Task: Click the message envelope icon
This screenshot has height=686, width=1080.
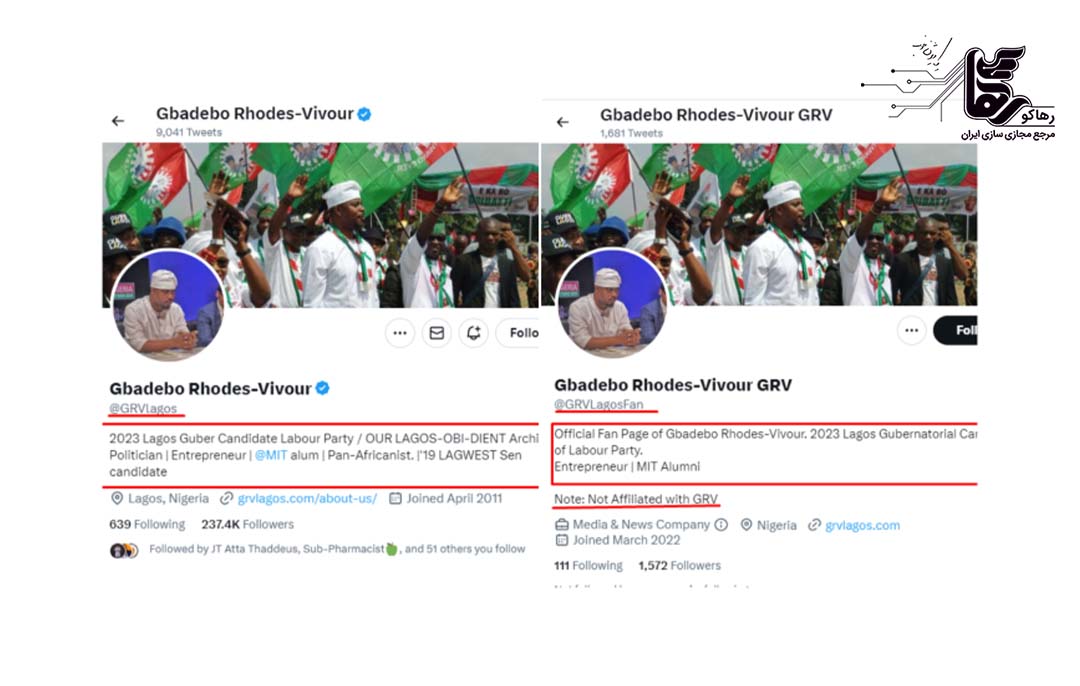Action: [436, 333]
